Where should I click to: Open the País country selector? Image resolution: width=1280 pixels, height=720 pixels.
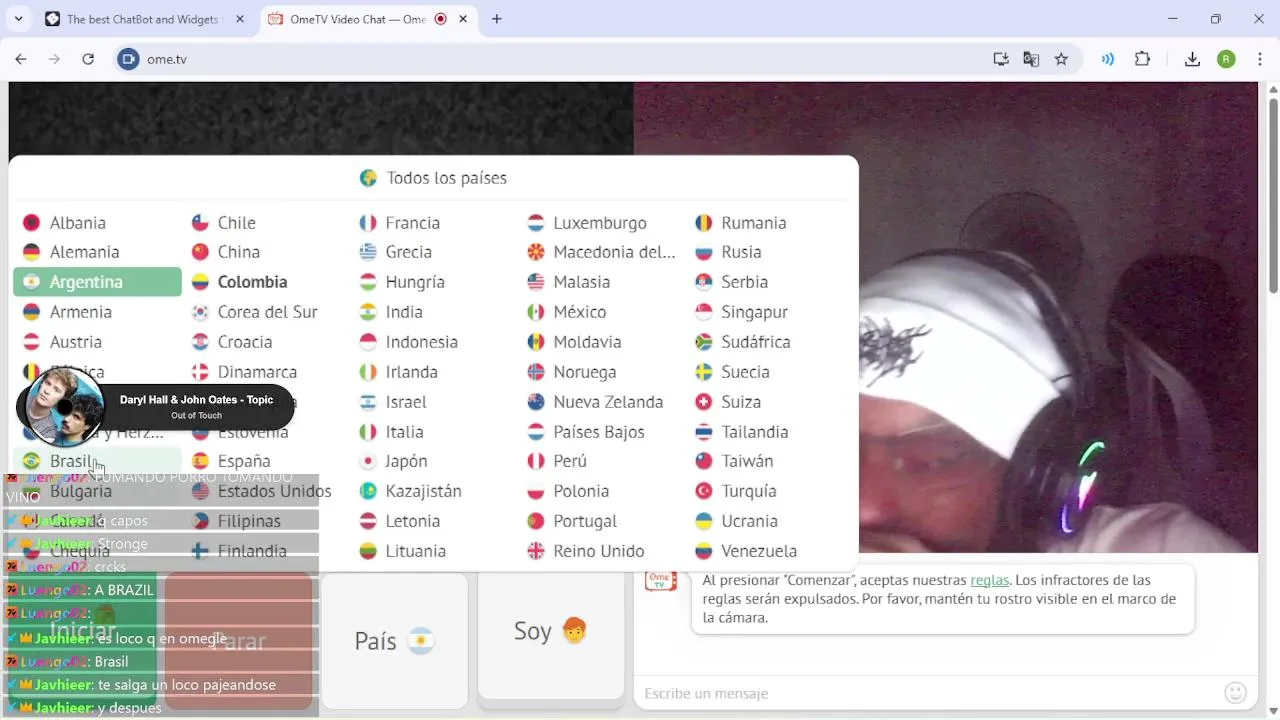tap(394, 641)
